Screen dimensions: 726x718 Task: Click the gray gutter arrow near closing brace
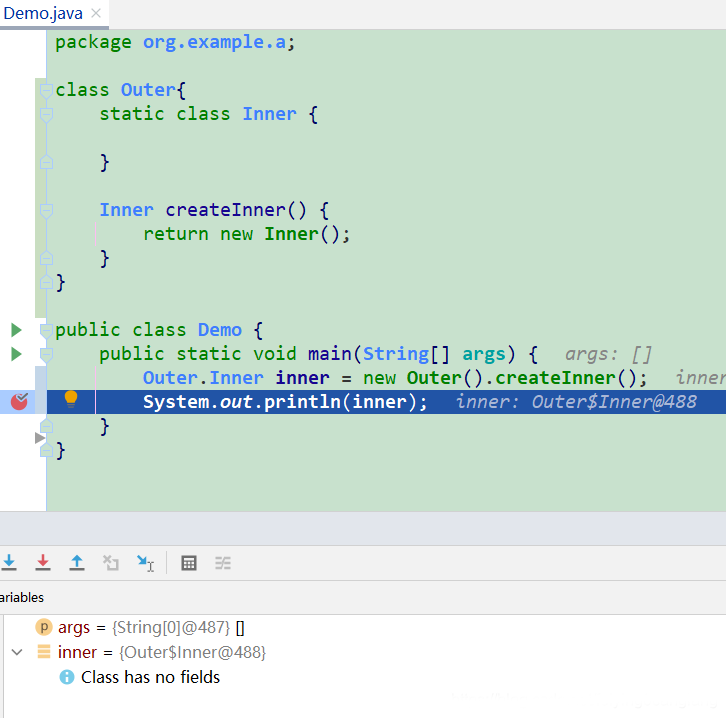click(x=40, y=438)
